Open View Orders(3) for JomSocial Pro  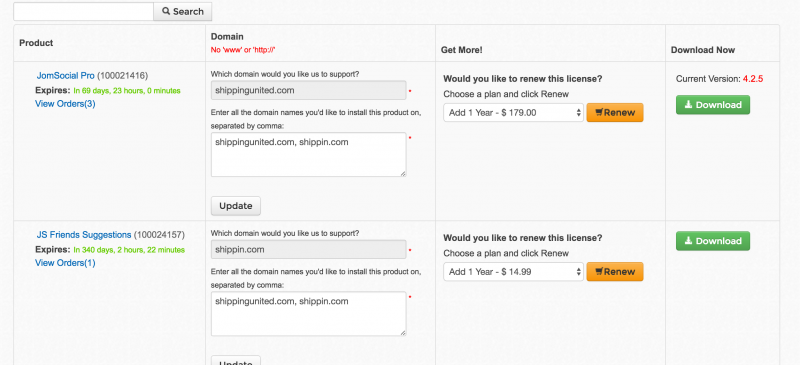pyautogui.click(x=65, y=104)
